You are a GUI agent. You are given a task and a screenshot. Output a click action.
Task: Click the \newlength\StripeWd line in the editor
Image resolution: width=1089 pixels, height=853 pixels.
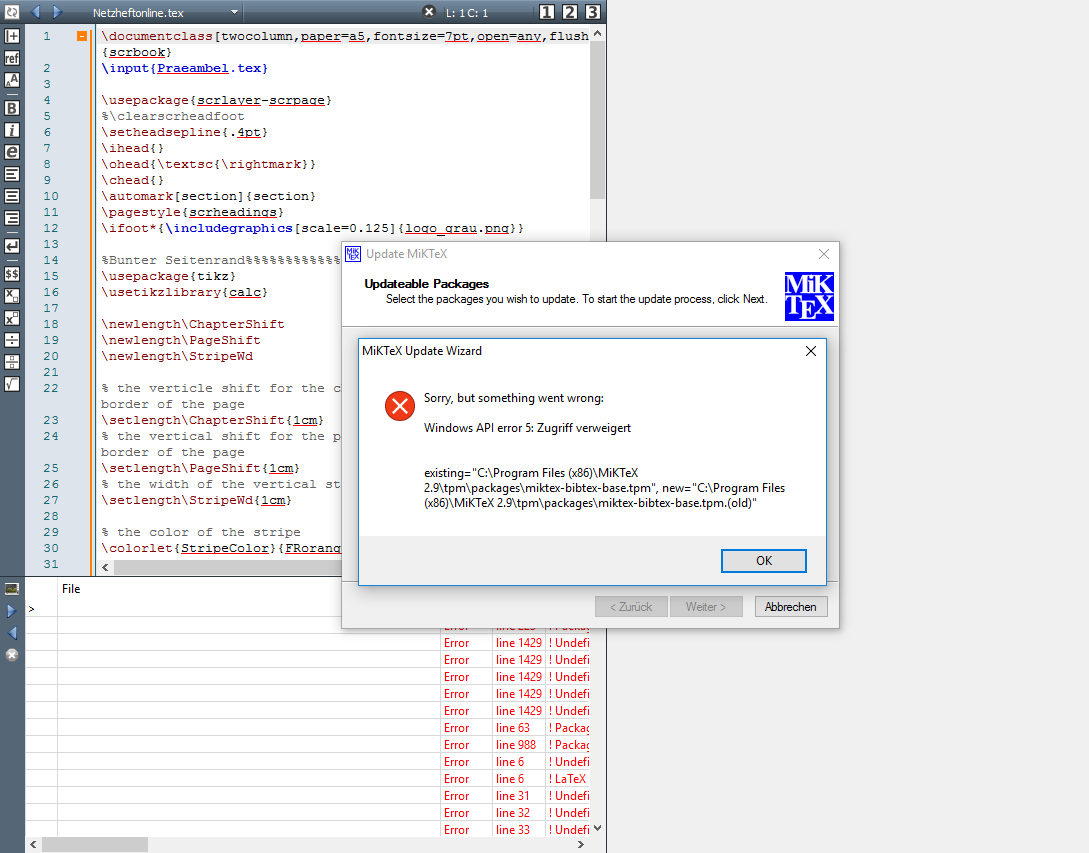click(x=177, y=356)
